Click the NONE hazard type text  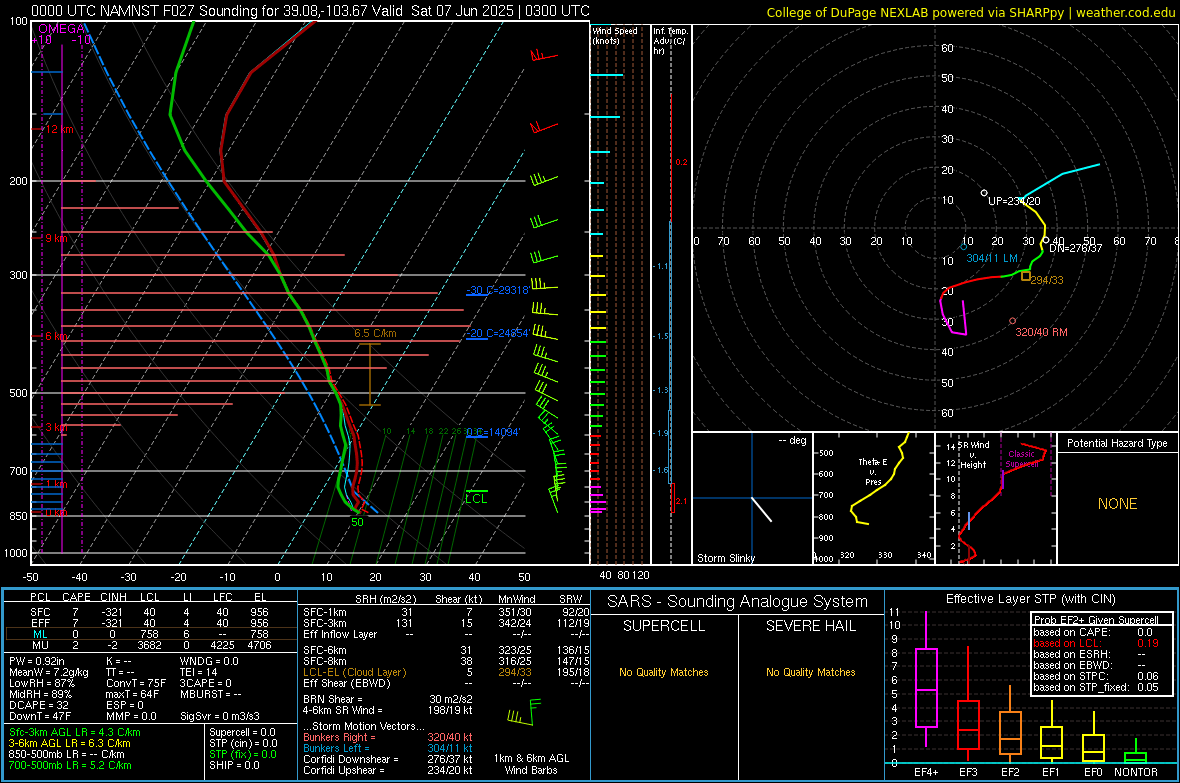tap(1117, 504)
